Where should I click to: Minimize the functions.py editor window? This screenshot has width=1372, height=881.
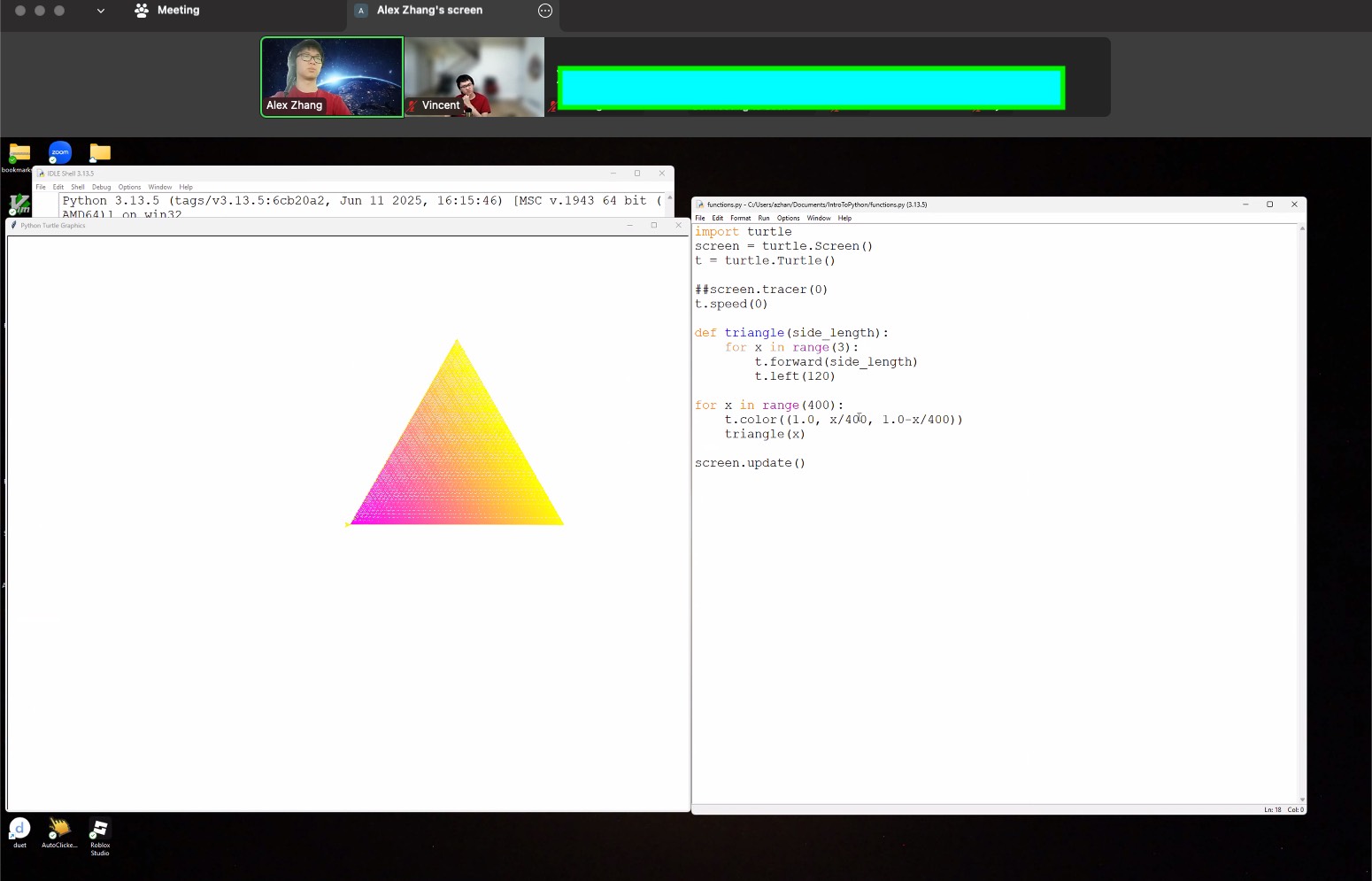tap(1245, 205)
